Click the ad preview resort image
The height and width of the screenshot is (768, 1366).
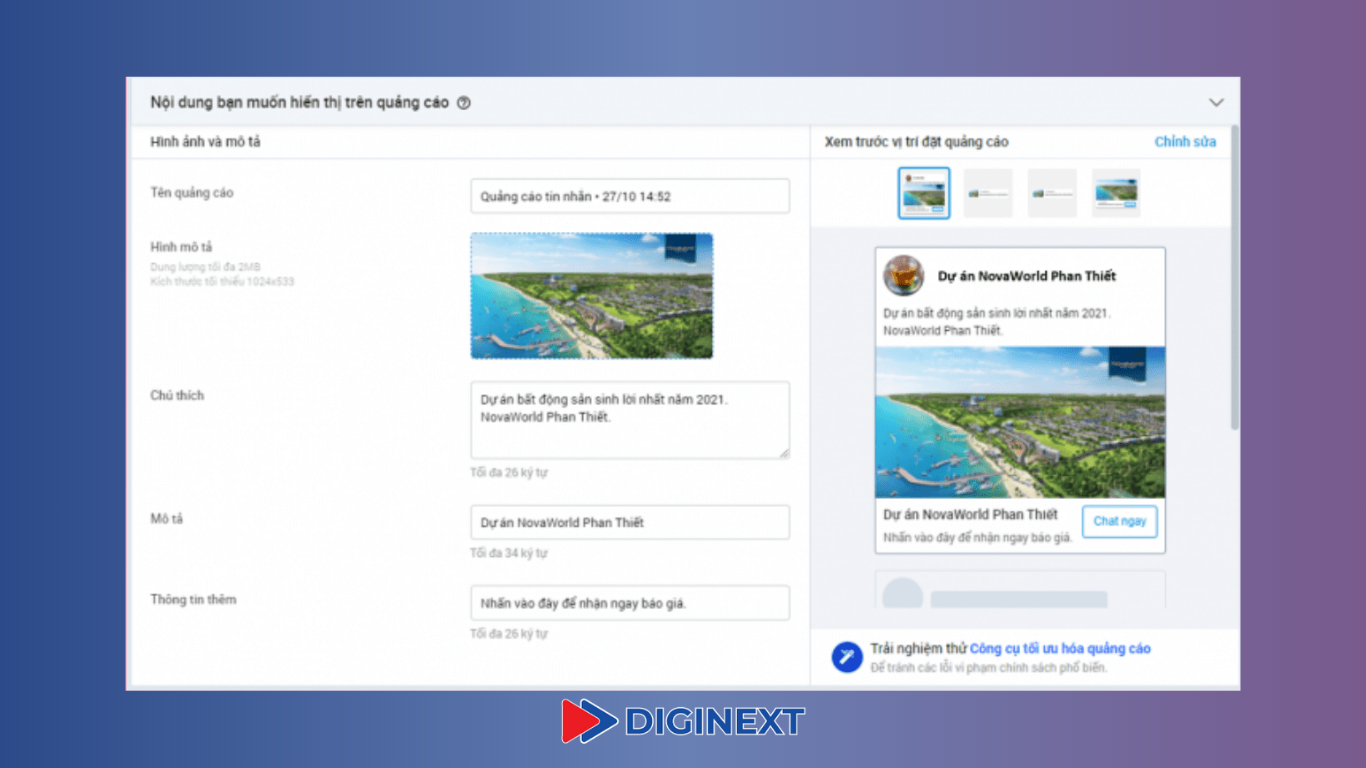(x=1020, y=422)
